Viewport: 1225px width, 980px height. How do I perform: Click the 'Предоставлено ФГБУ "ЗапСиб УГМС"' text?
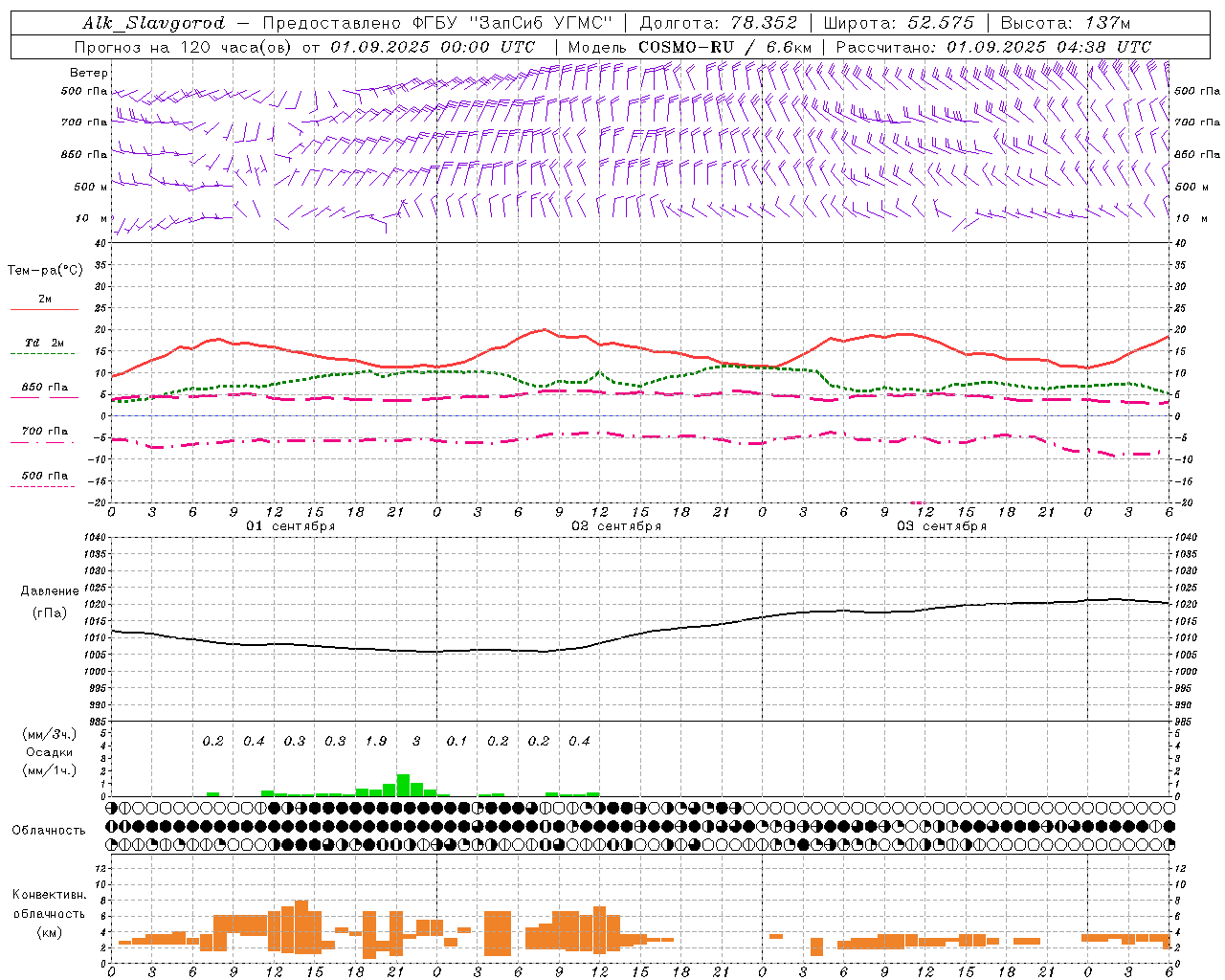[436, 23]
